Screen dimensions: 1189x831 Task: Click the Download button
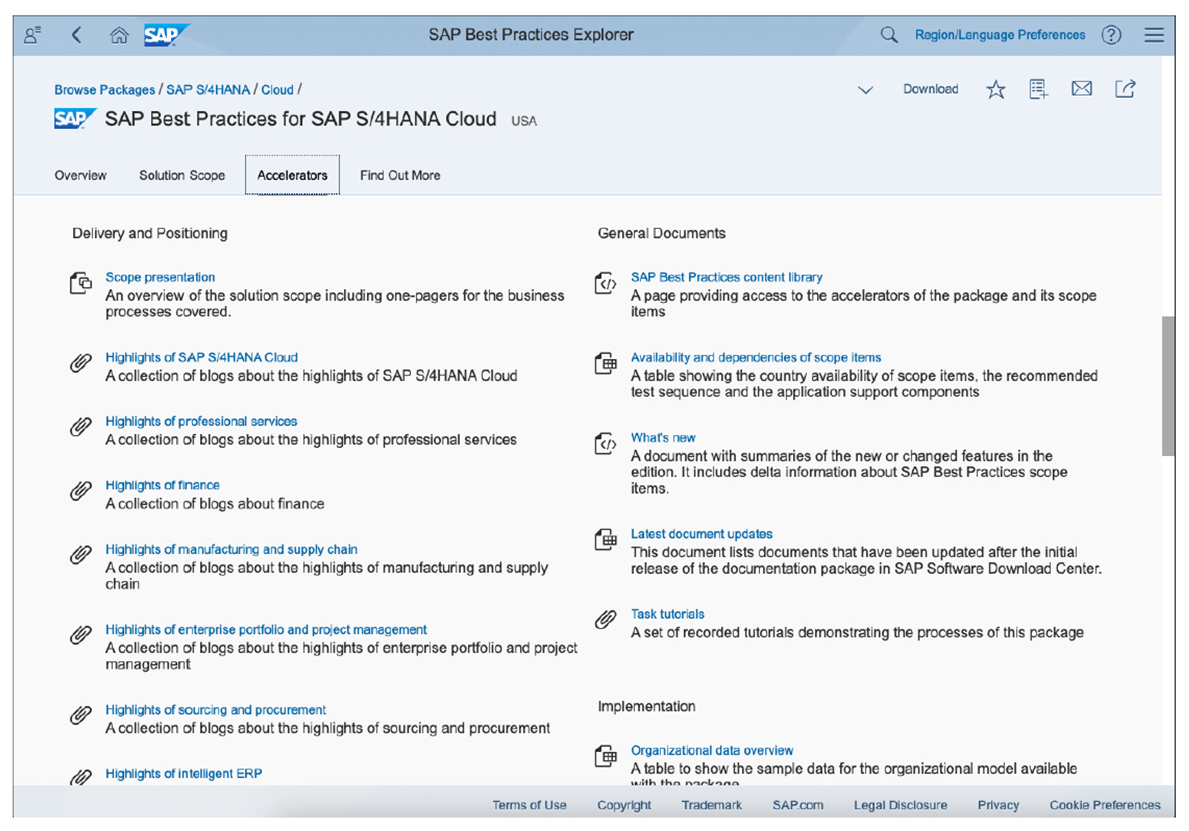930,89
